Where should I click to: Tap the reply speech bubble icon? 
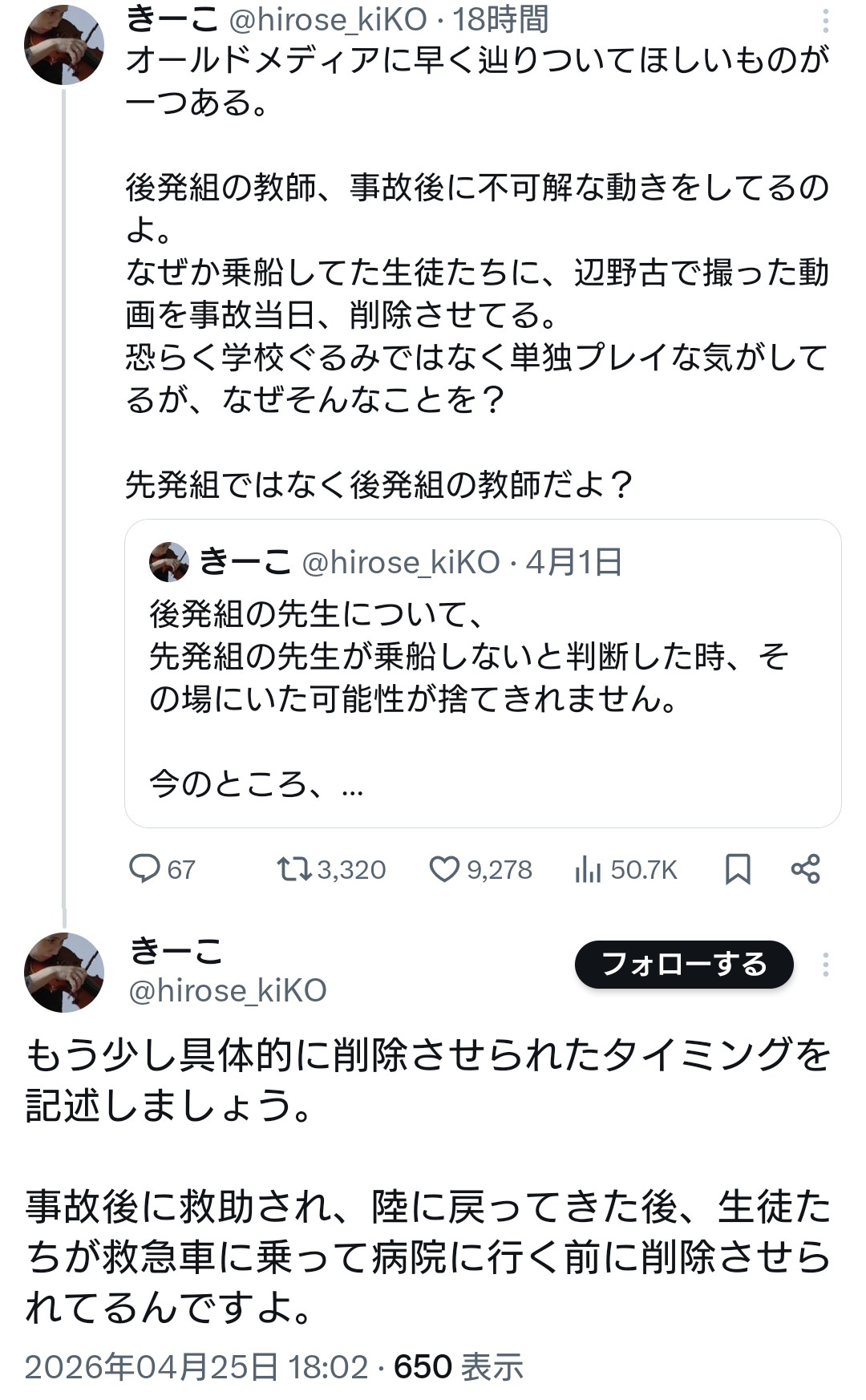[x=145, y=869]
